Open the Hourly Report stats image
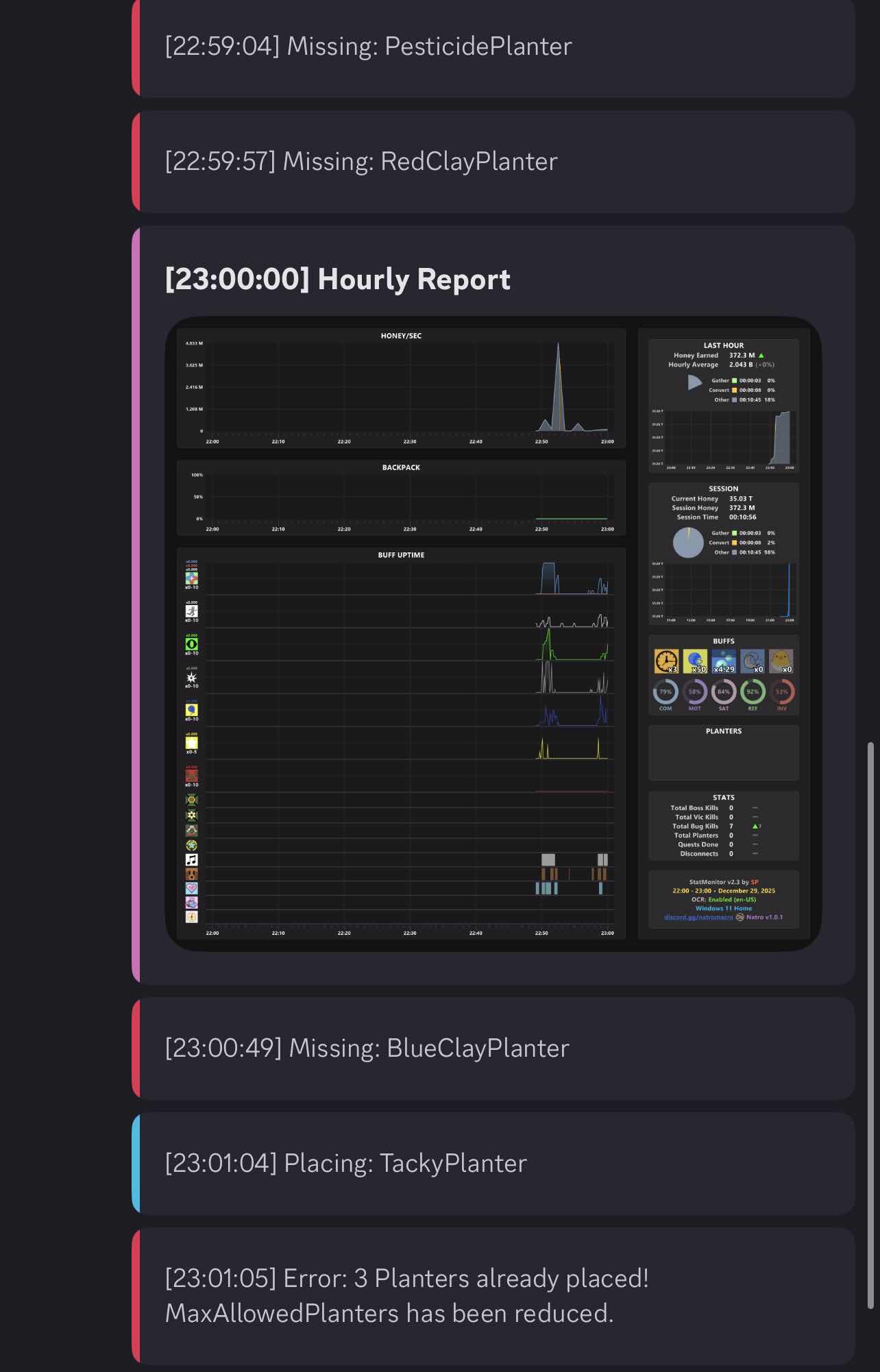 click(x=493, y=633)
